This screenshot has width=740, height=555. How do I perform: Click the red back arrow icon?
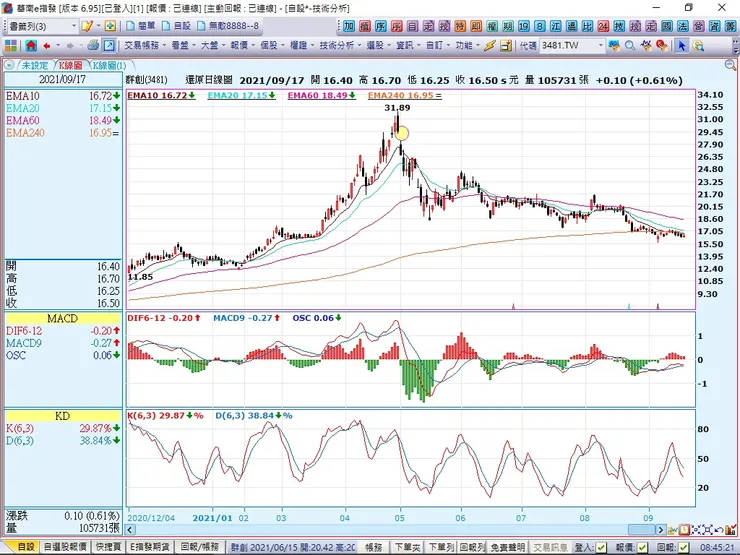coord(49,46)
